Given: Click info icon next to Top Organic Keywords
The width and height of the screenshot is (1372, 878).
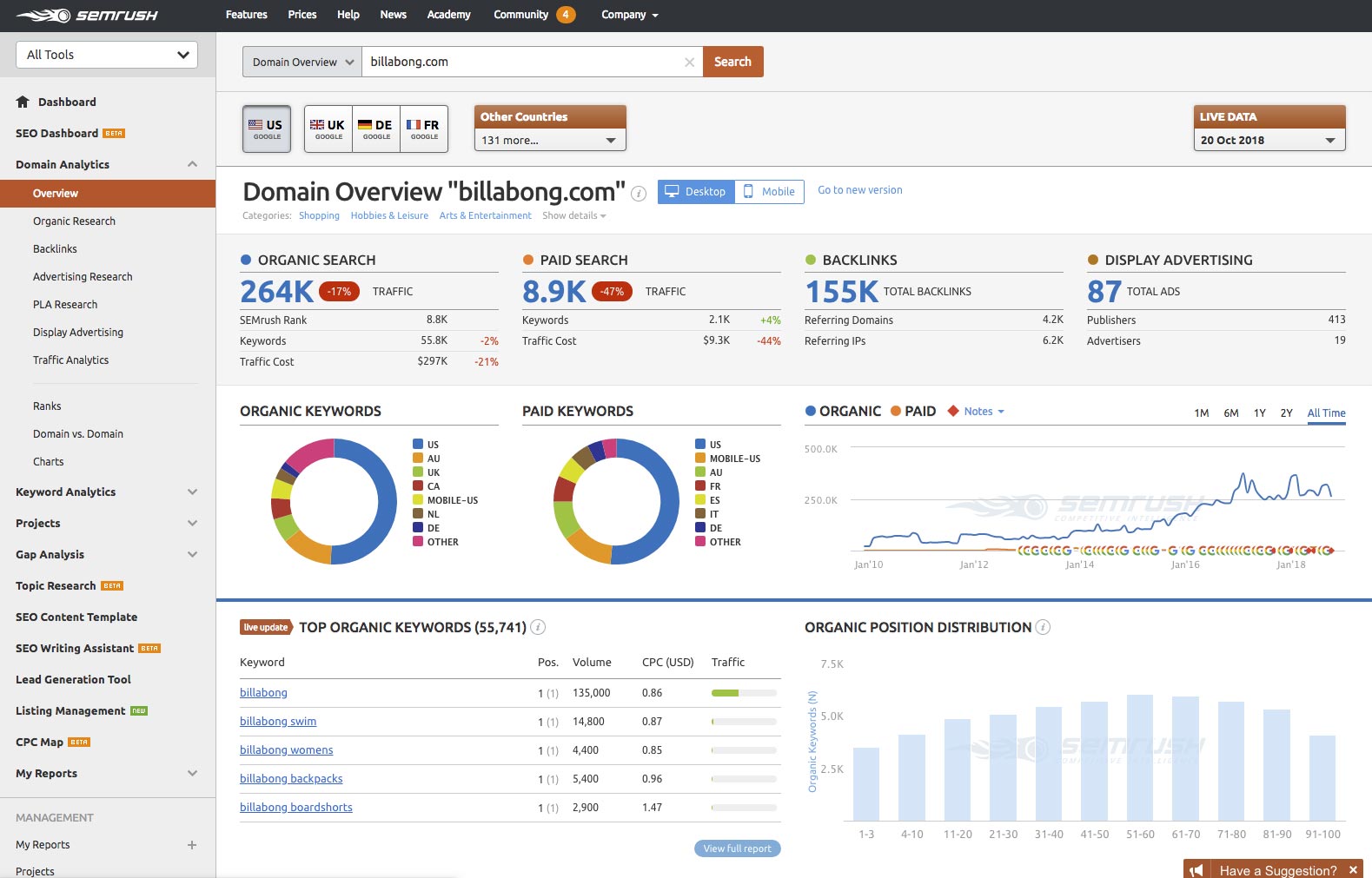Looking at the screenshot, I should click(x=538, y=627).
